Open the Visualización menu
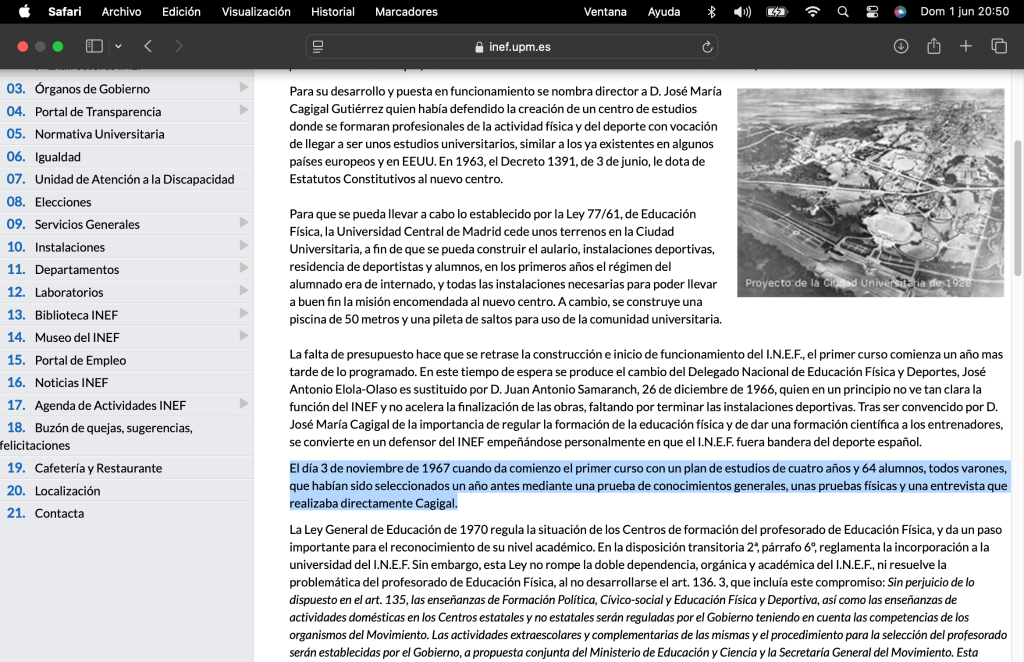The image size is (1024, 662). [256, 11]
